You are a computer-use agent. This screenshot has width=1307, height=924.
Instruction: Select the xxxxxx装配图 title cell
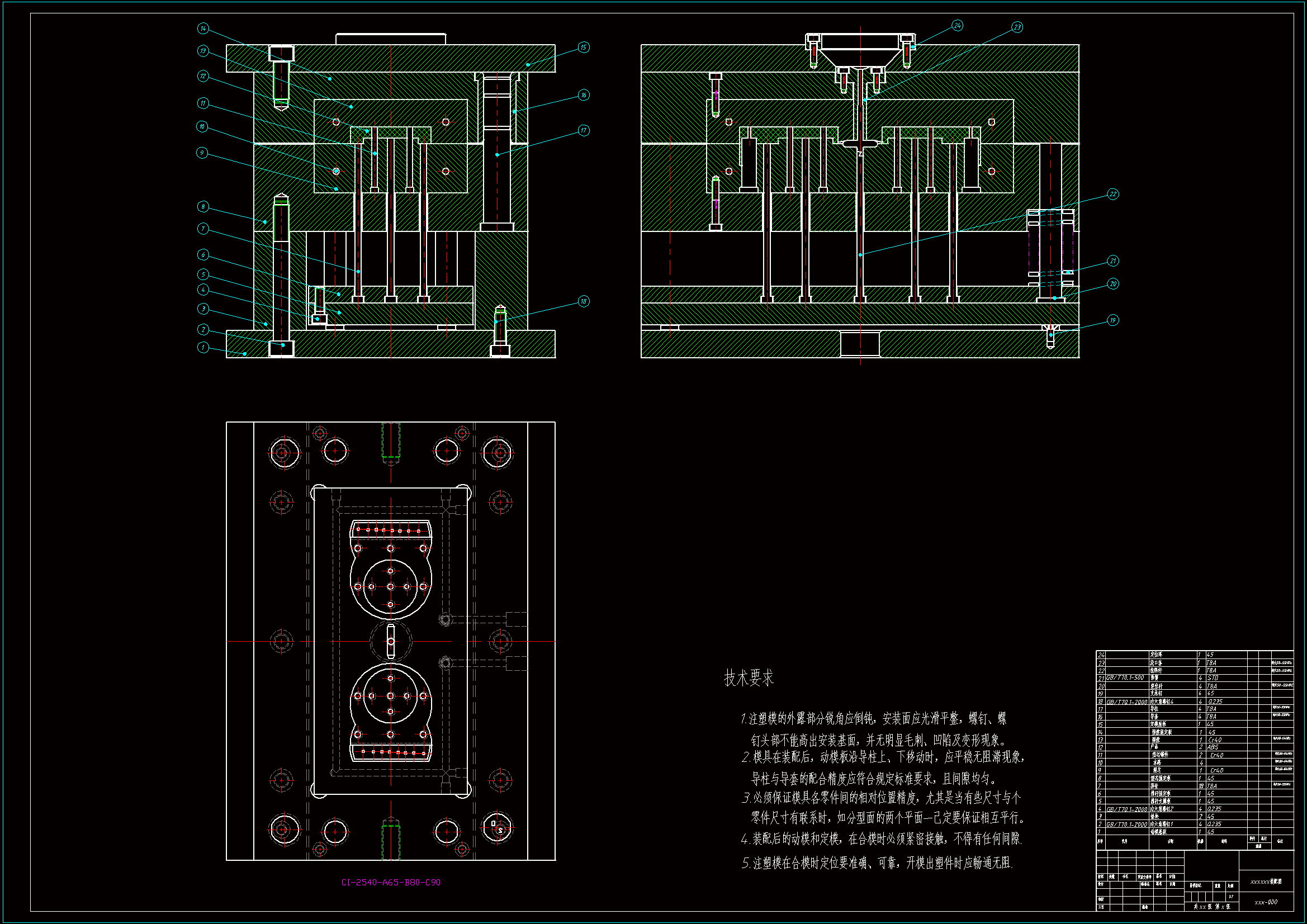click(1266, 882)
